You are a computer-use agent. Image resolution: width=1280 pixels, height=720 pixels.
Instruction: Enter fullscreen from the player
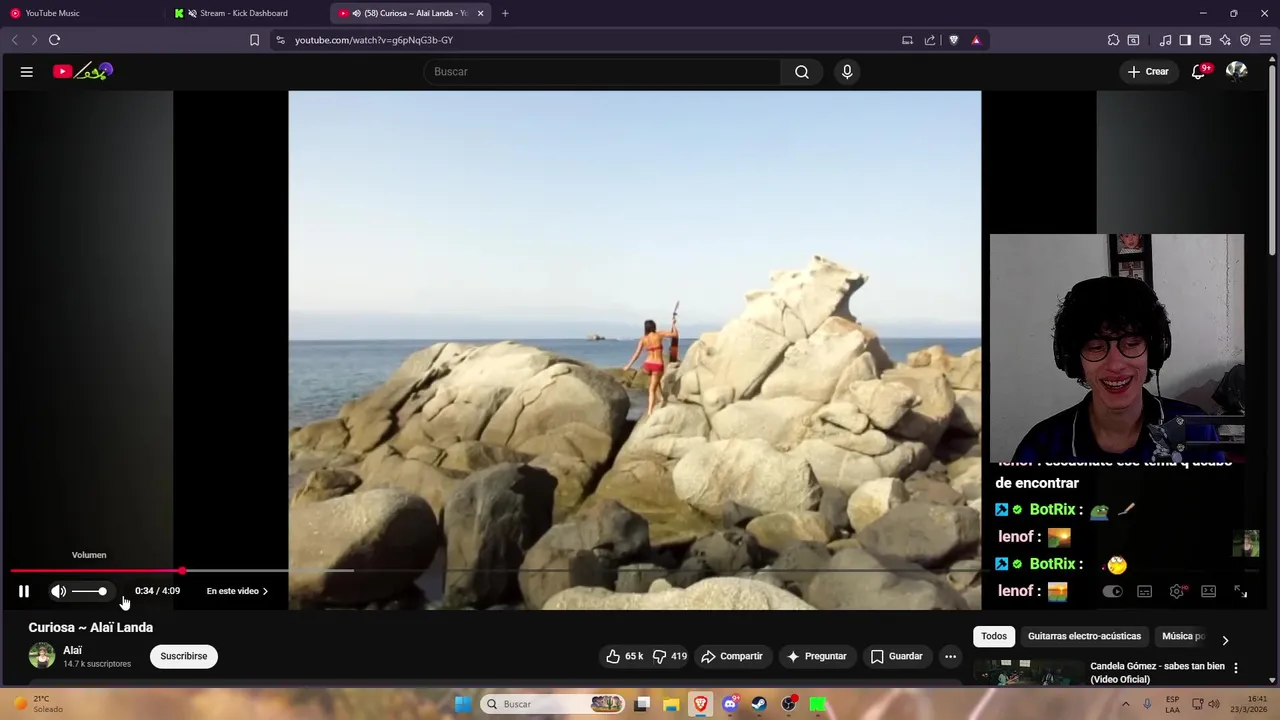[x=1240, y=591]
